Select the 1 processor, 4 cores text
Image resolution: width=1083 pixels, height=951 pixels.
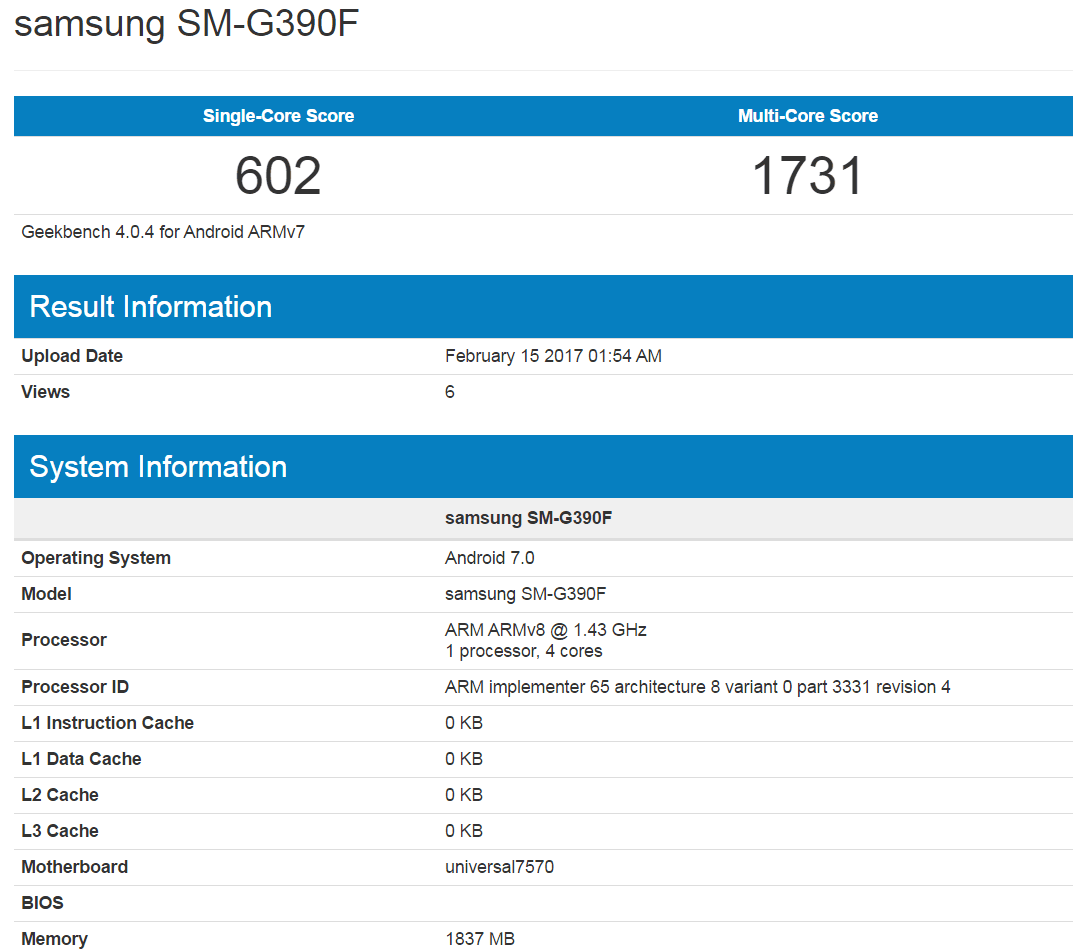click(x=524, y=651)
